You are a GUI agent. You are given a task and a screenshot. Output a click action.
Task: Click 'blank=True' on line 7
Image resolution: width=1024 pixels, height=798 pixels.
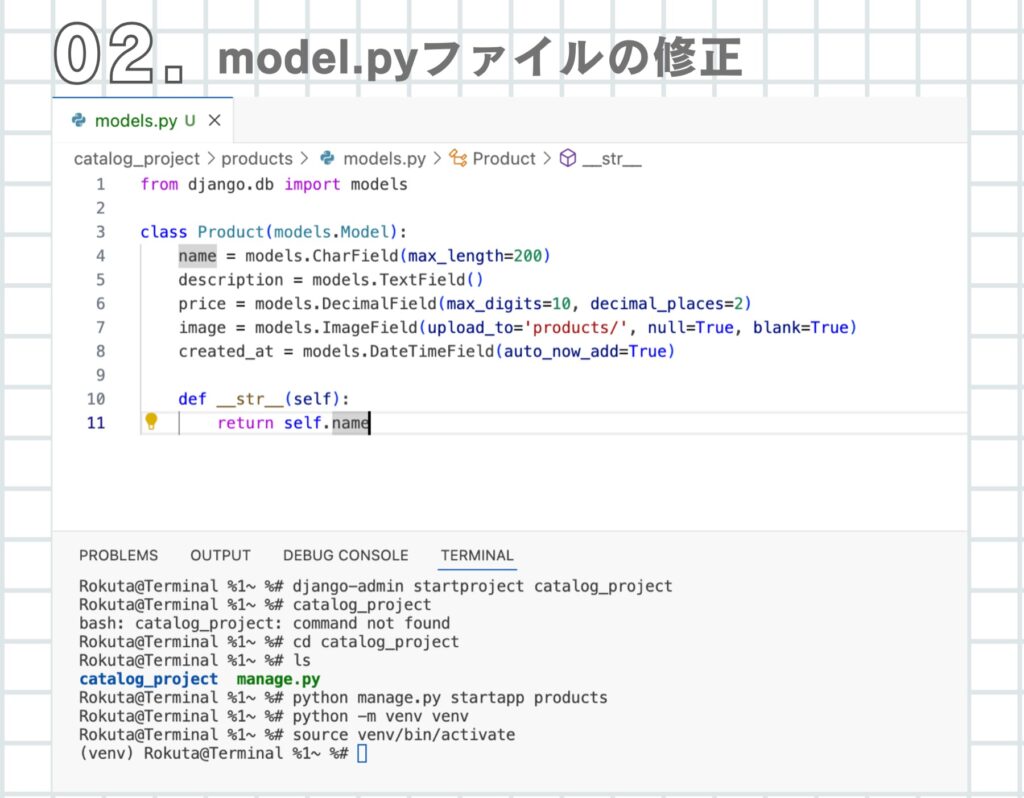coord(800,327)
